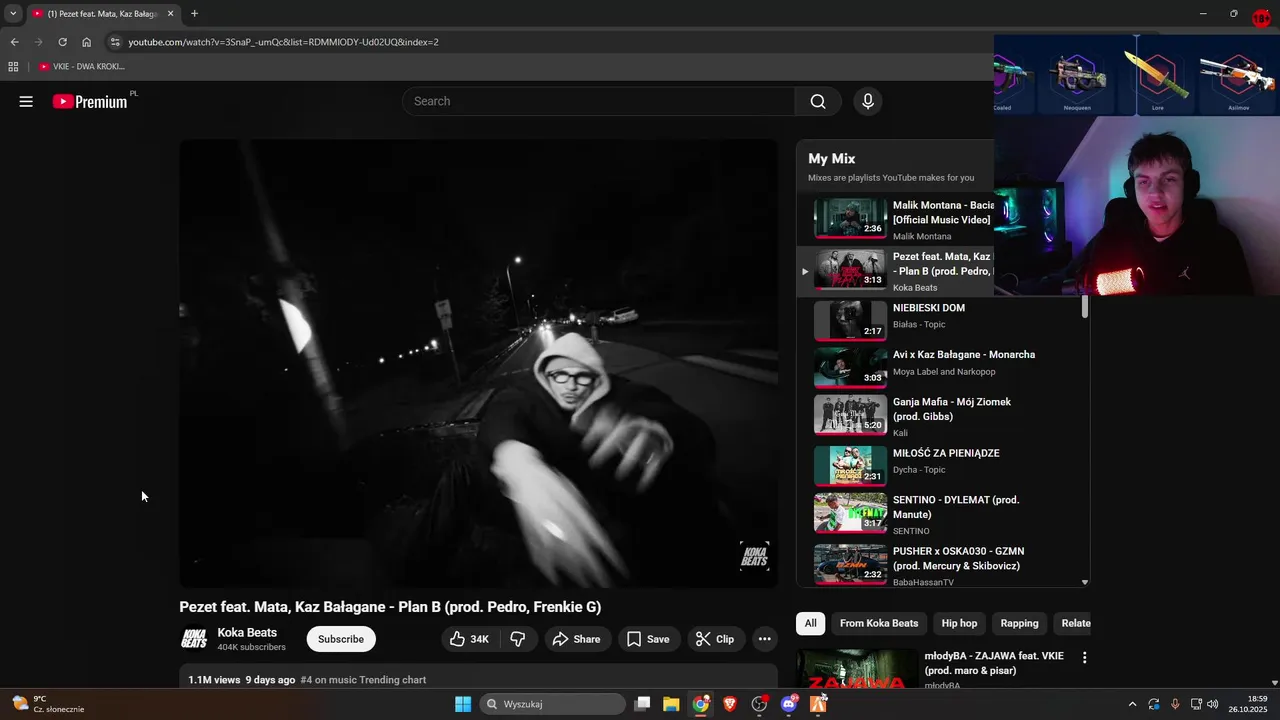Select the Hip hop filter chip
The image size is (1280, 720).
click(959, 623)
